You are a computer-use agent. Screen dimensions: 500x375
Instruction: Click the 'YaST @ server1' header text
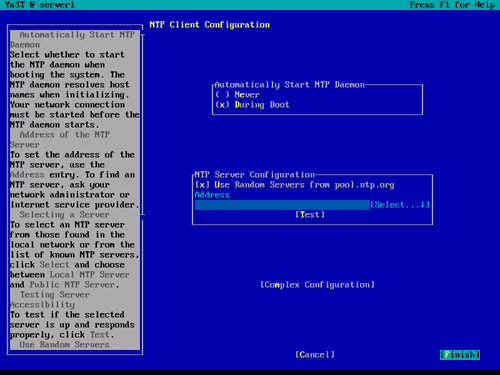click(40, 5)
